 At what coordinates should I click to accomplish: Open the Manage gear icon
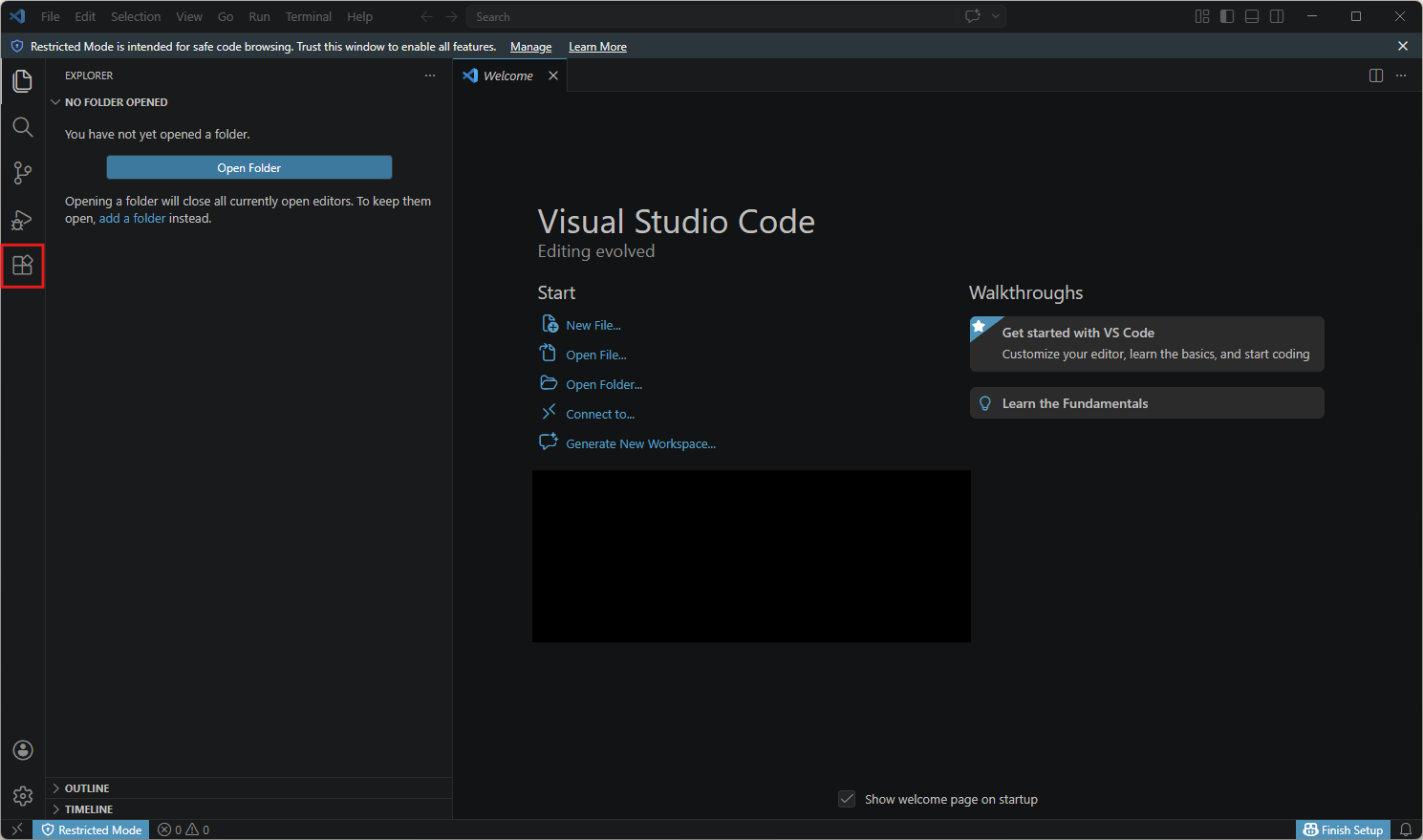pyautogui.click(x=23, y=796)
